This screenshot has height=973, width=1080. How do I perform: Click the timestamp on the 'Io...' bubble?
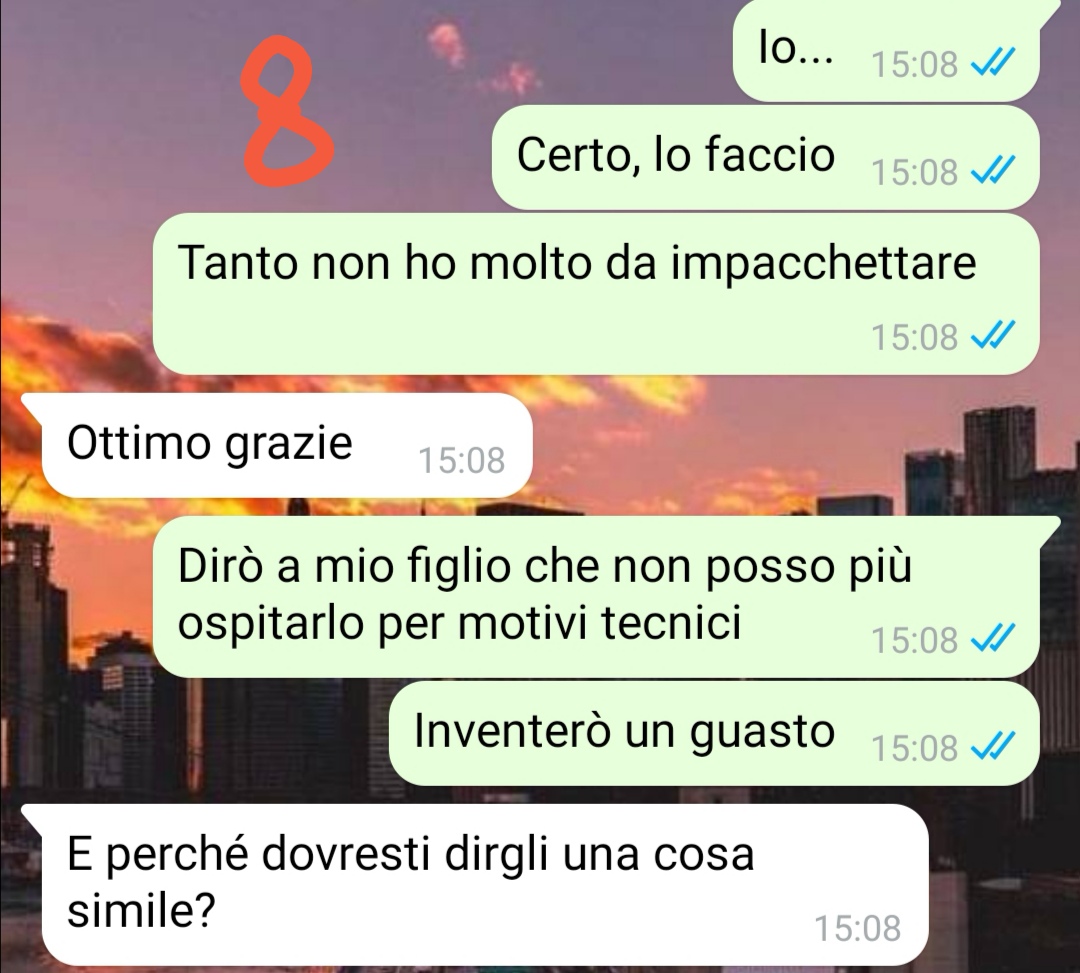(x=915, y=64)
